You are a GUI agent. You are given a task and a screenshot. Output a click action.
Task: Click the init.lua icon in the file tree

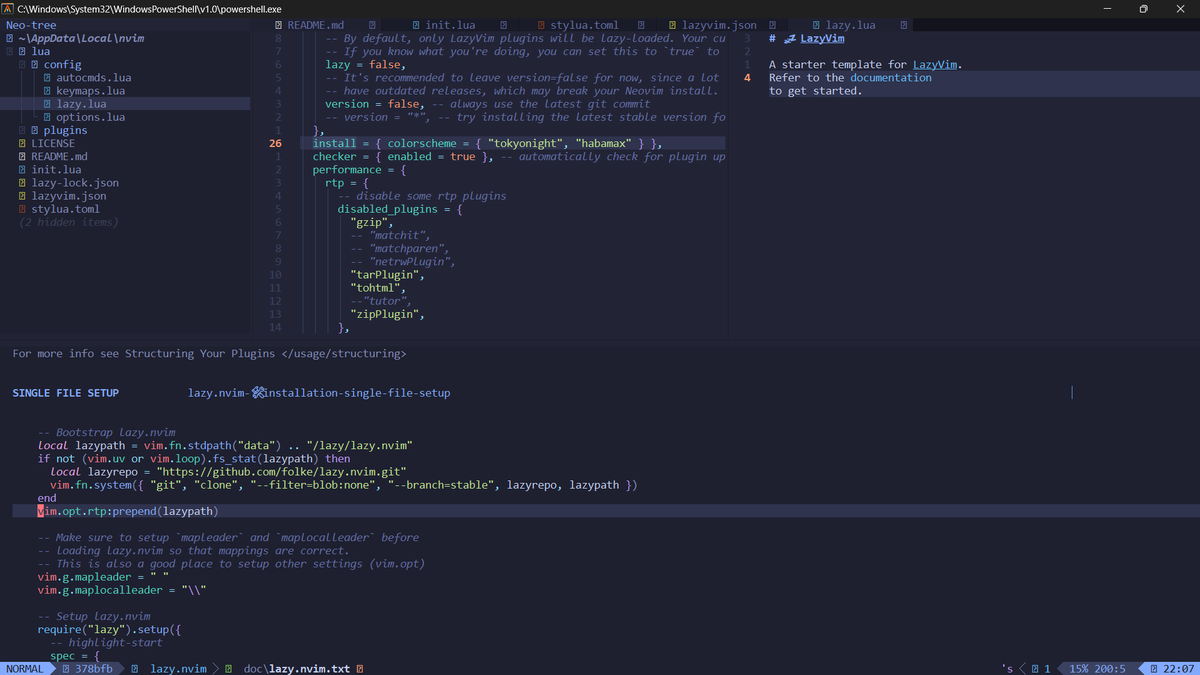[x=21, y=169]
